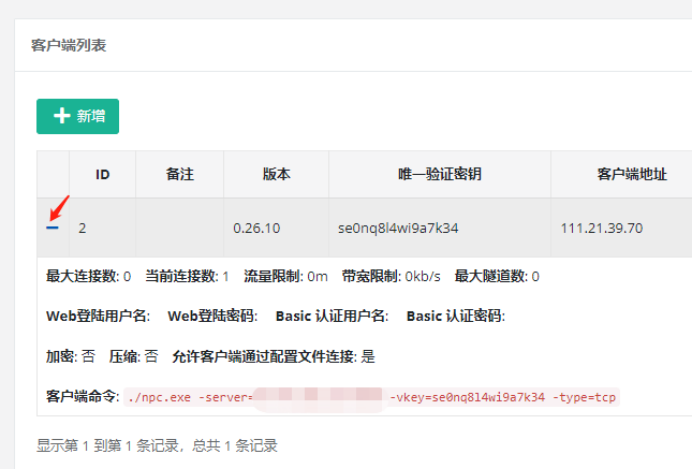Click the Web登陆用户名 label
692x469 pixels.
tap(98, 316)
